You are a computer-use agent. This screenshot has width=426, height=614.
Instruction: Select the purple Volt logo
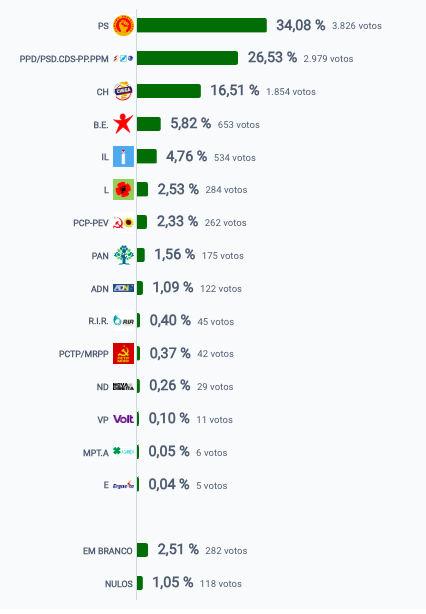123,419
